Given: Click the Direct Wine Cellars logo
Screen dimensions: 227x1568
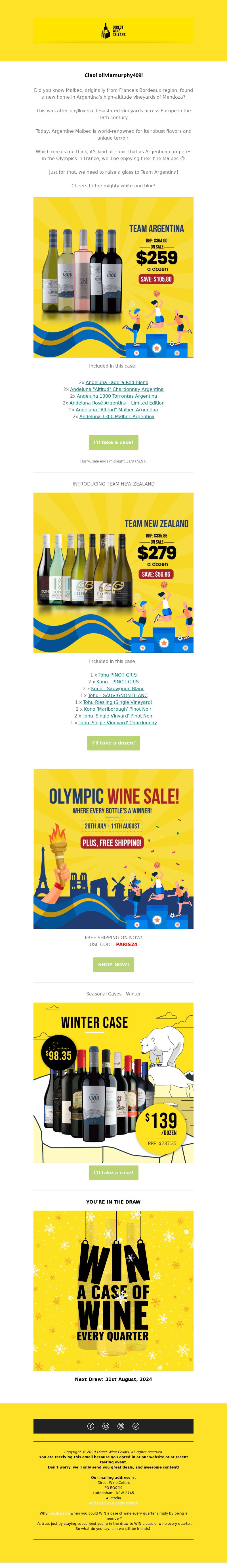Looking at the screenshot, I should click(113, 30).
